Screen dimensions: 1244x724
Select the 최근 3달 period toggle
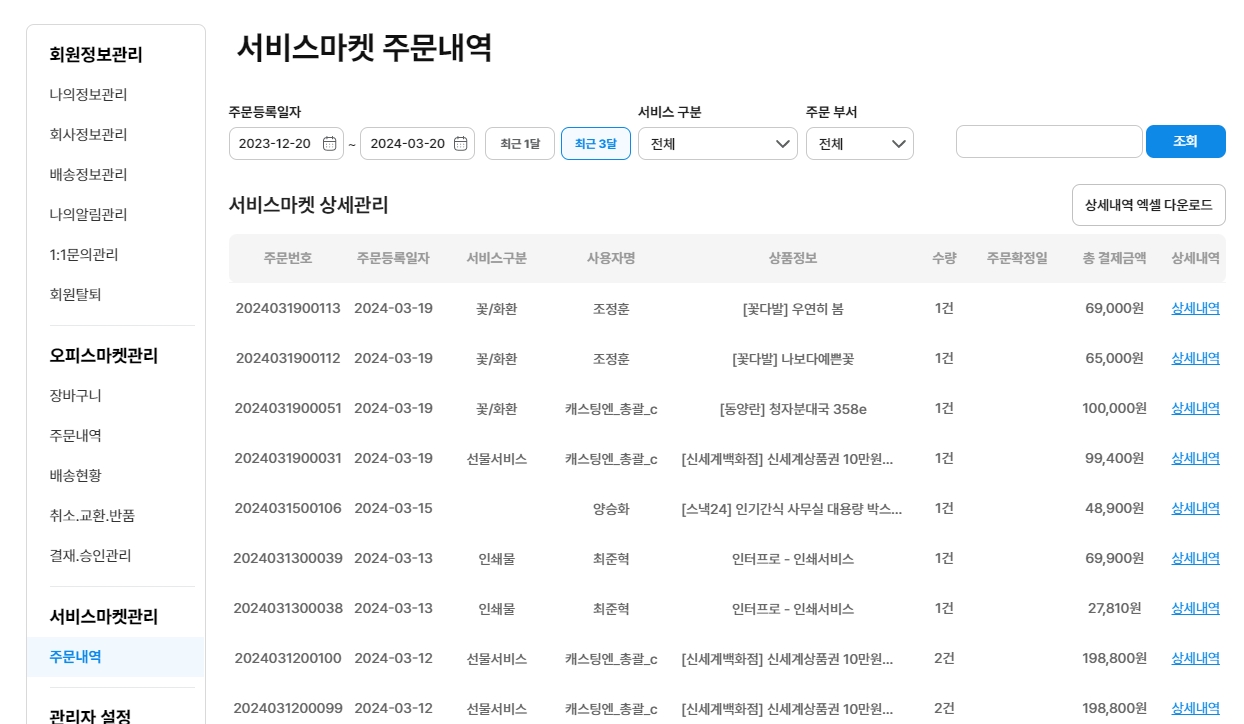(x=595, y=144)
